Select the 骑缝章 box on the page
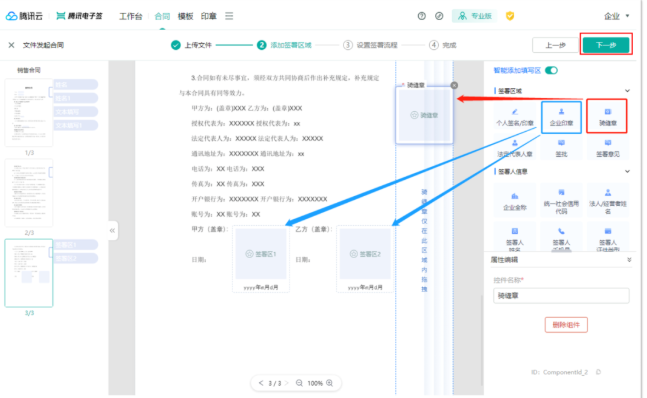 [424, 115]
